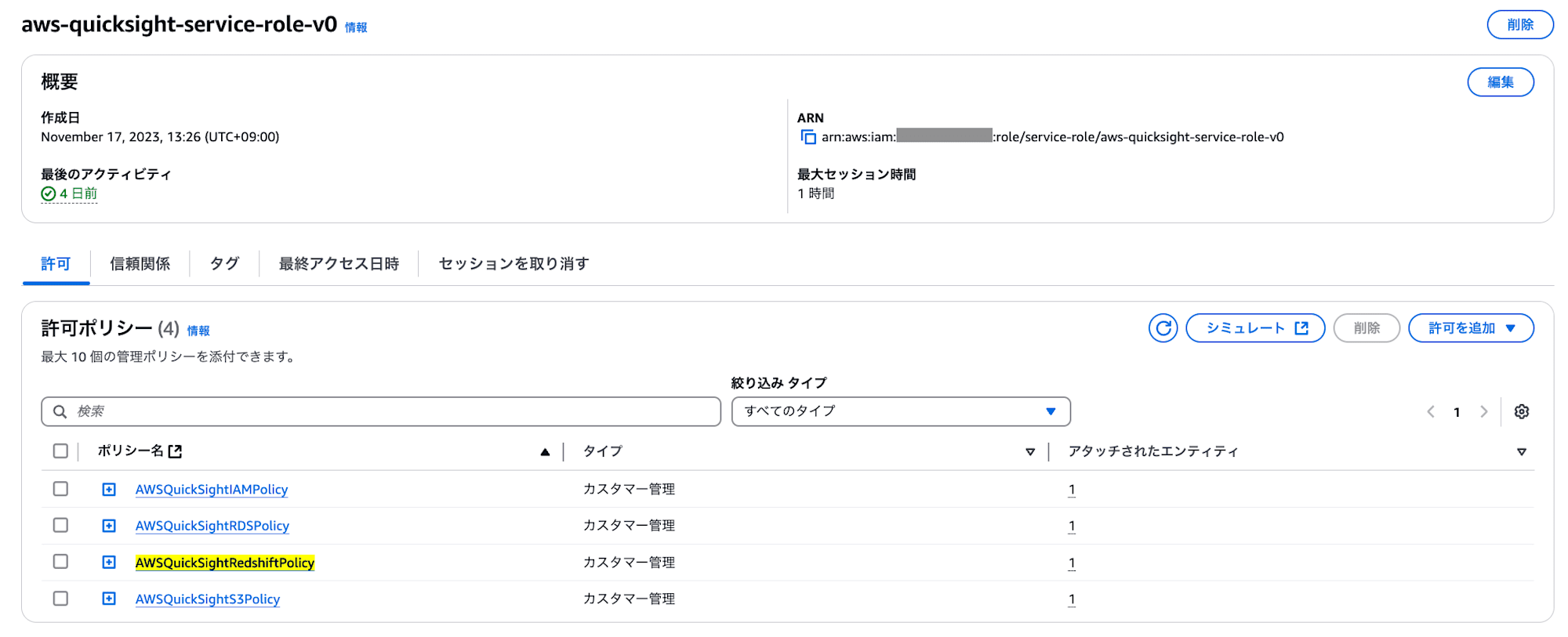This screenshot has height=637, width=1568.
Task: Click the creation date November 17, 2023 text
Action: [160, 137]
